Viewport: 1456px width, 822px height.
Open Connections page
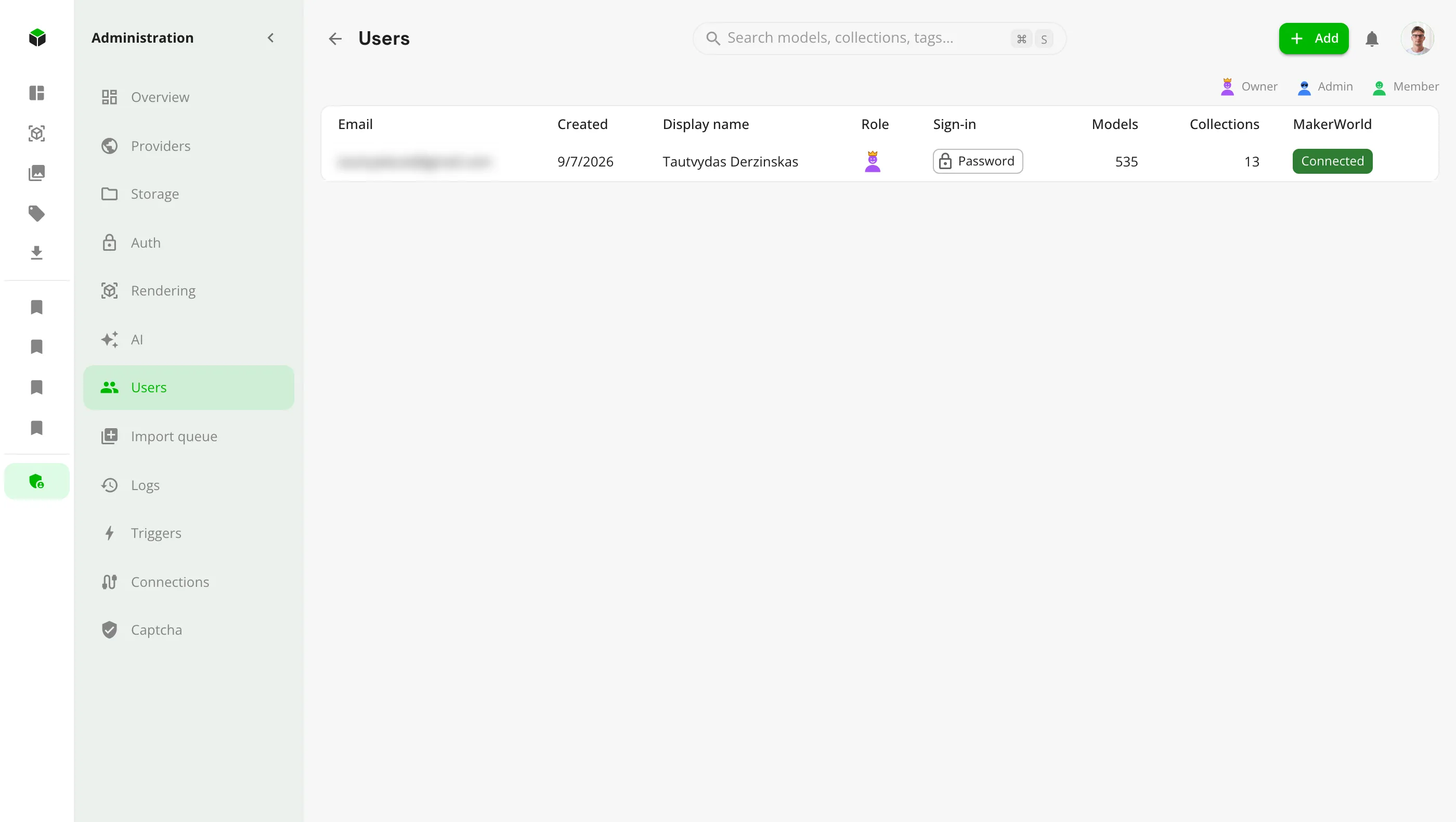point(189,582)
